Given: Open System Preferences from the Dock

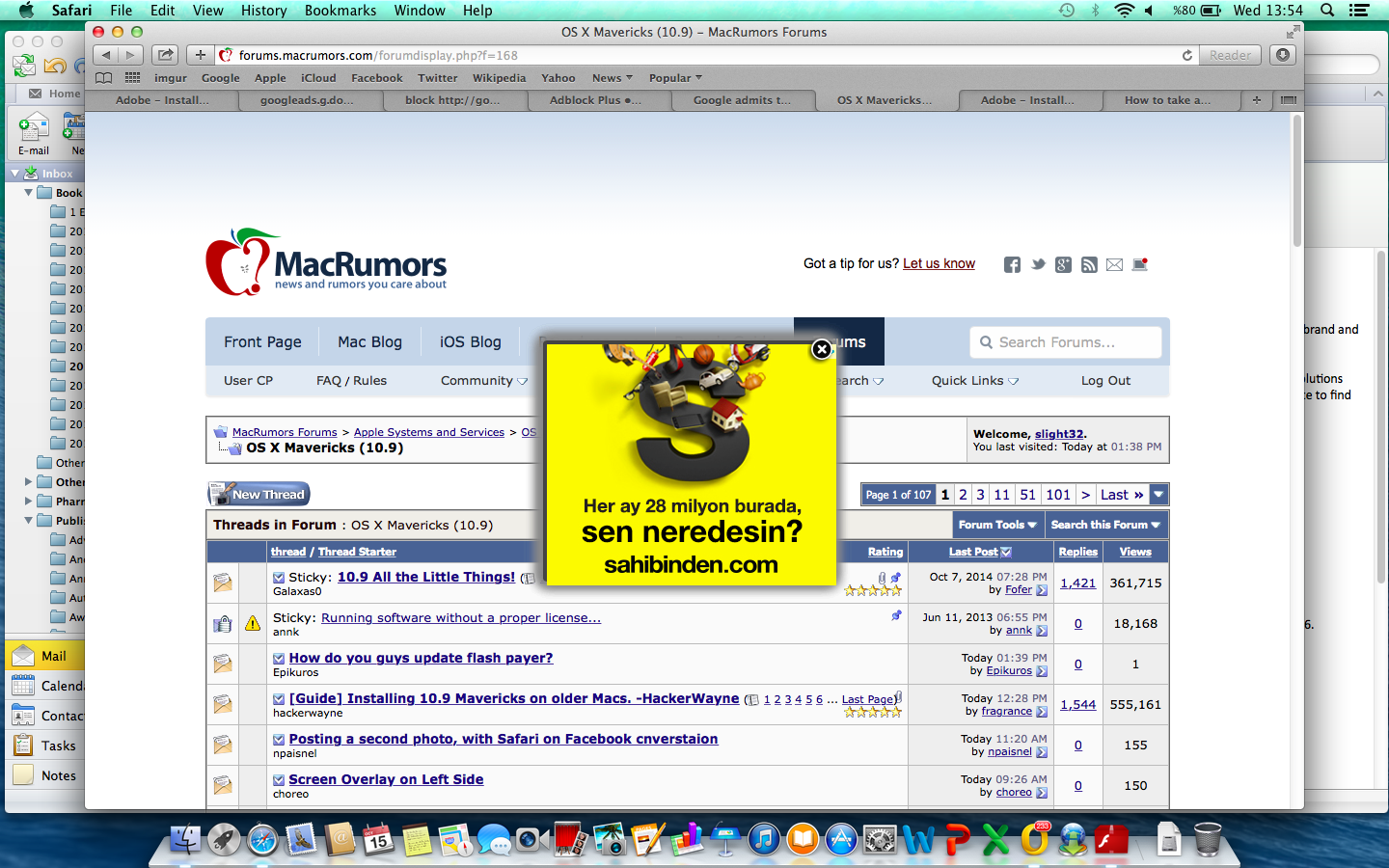Looking at the screenshot, I should point(880,839).
